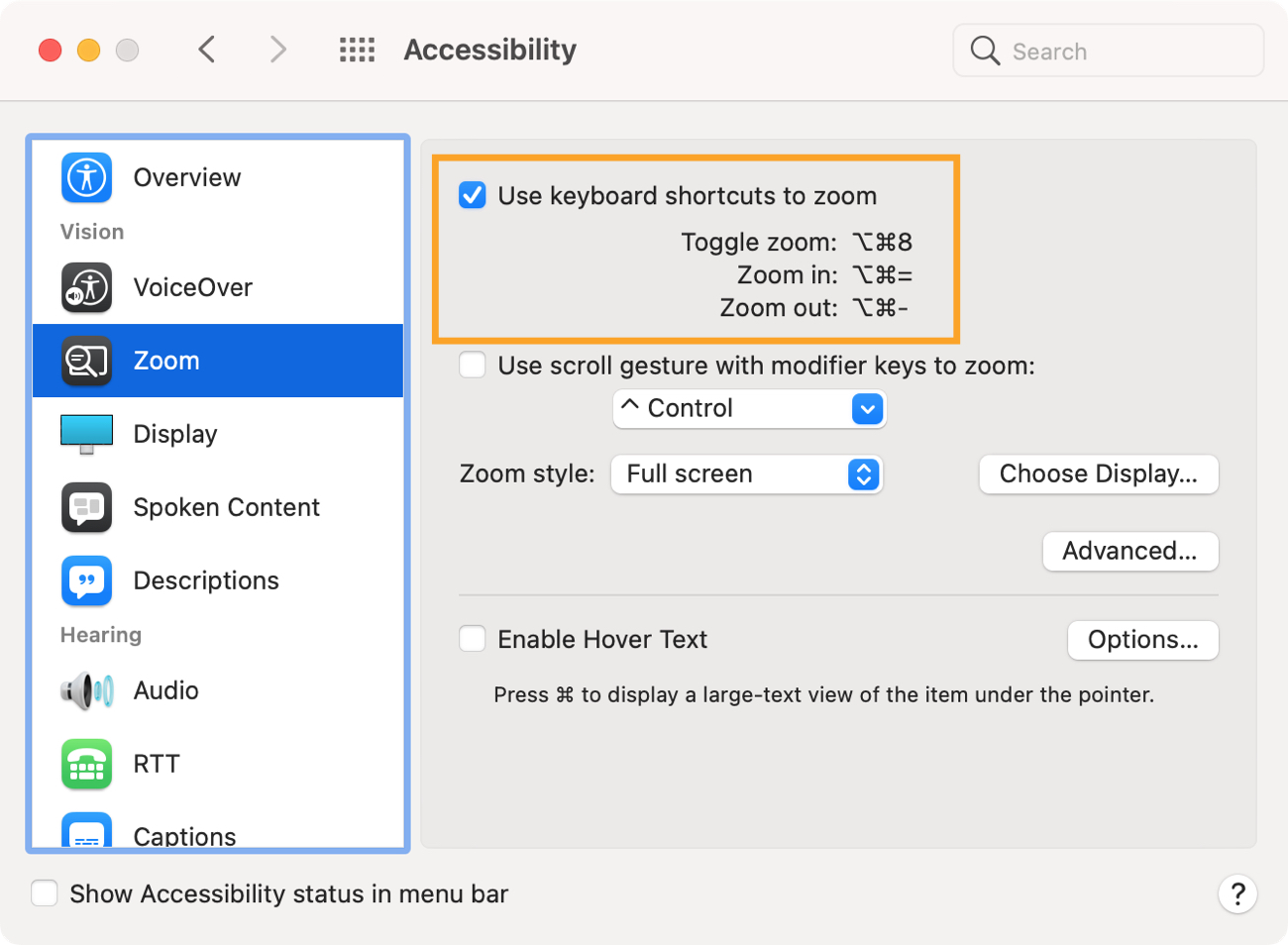Viewport: 1288px width, 945px height.
Task: Open the Control modifier key dropdown
Action: tap(749, 409)
